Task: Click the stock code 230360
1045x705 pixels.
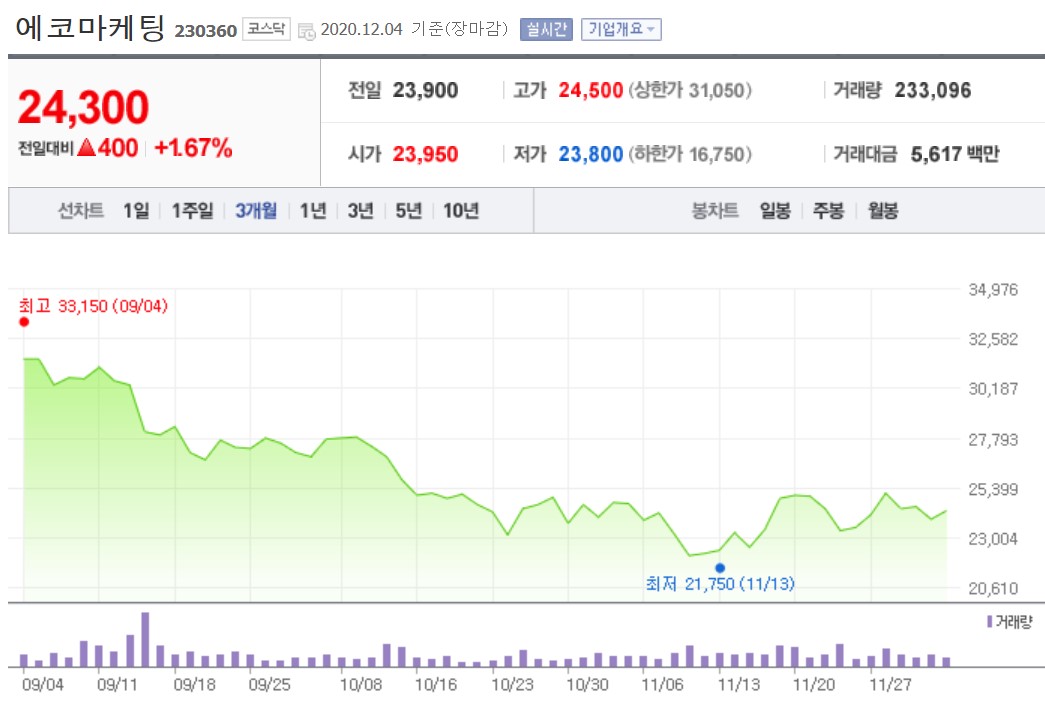Action: coord(205,31)
